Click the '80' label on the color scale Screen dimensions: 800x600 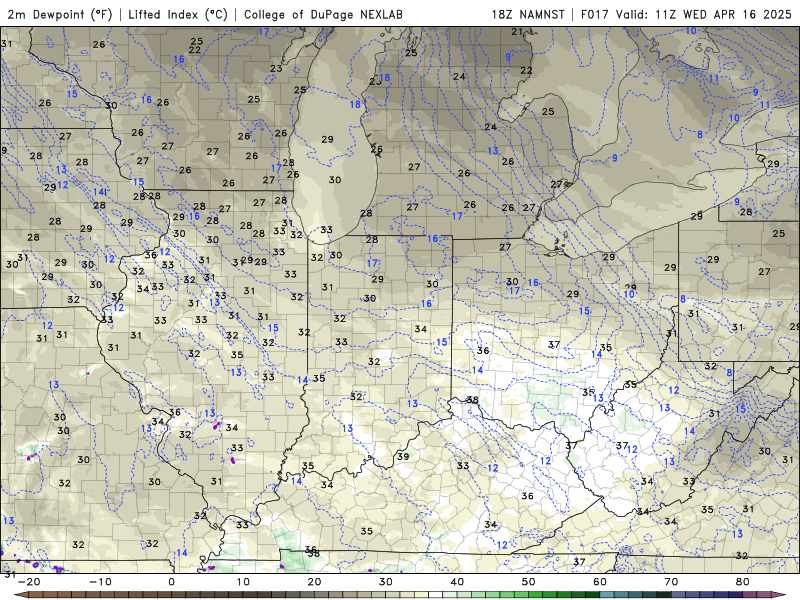pos(743,582)
